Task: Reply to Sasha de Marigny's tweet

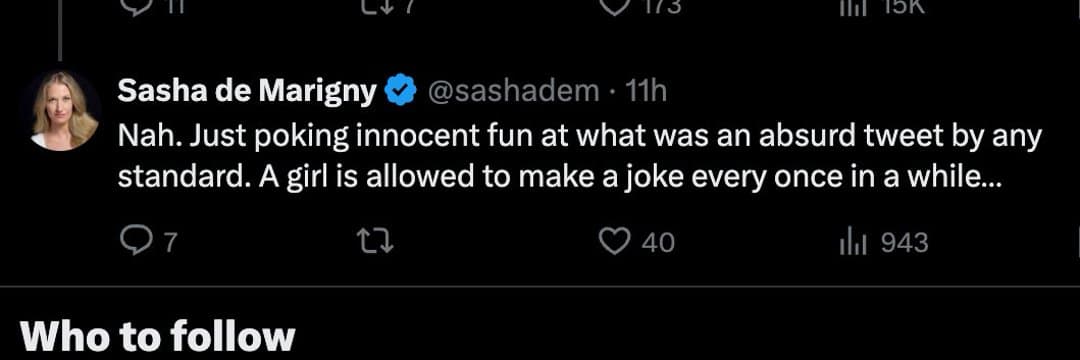Action: coord(132,242)
